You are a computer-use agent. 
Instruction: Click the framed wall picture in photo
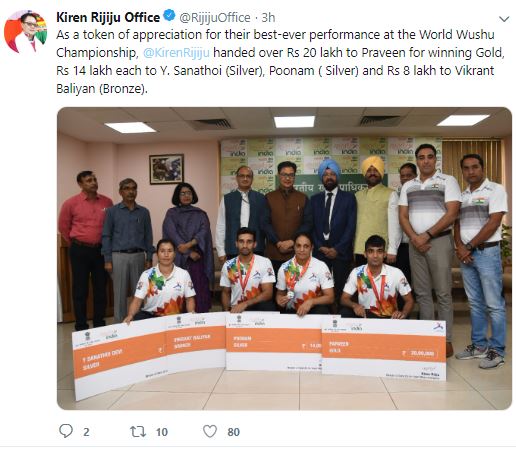point(167,169)
